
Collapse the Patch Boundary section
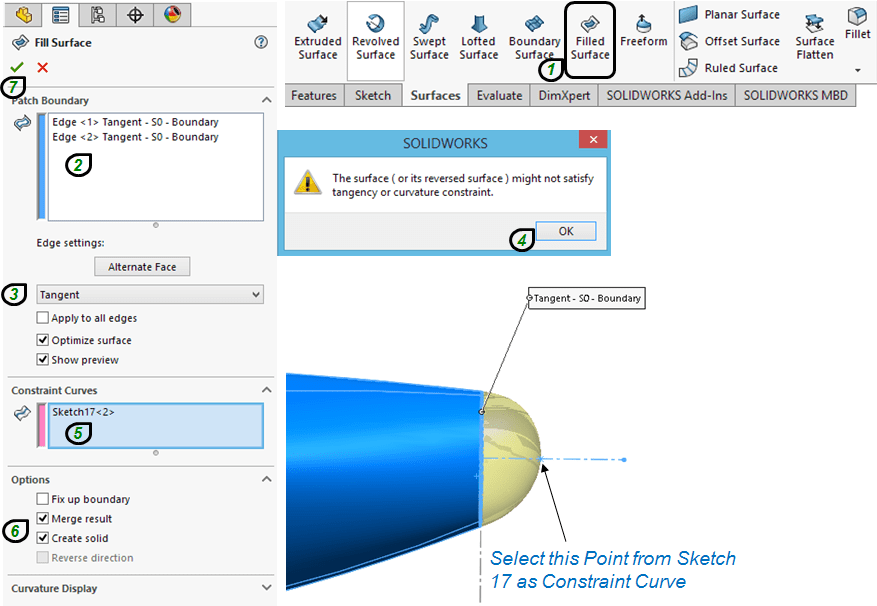point(266,100)
